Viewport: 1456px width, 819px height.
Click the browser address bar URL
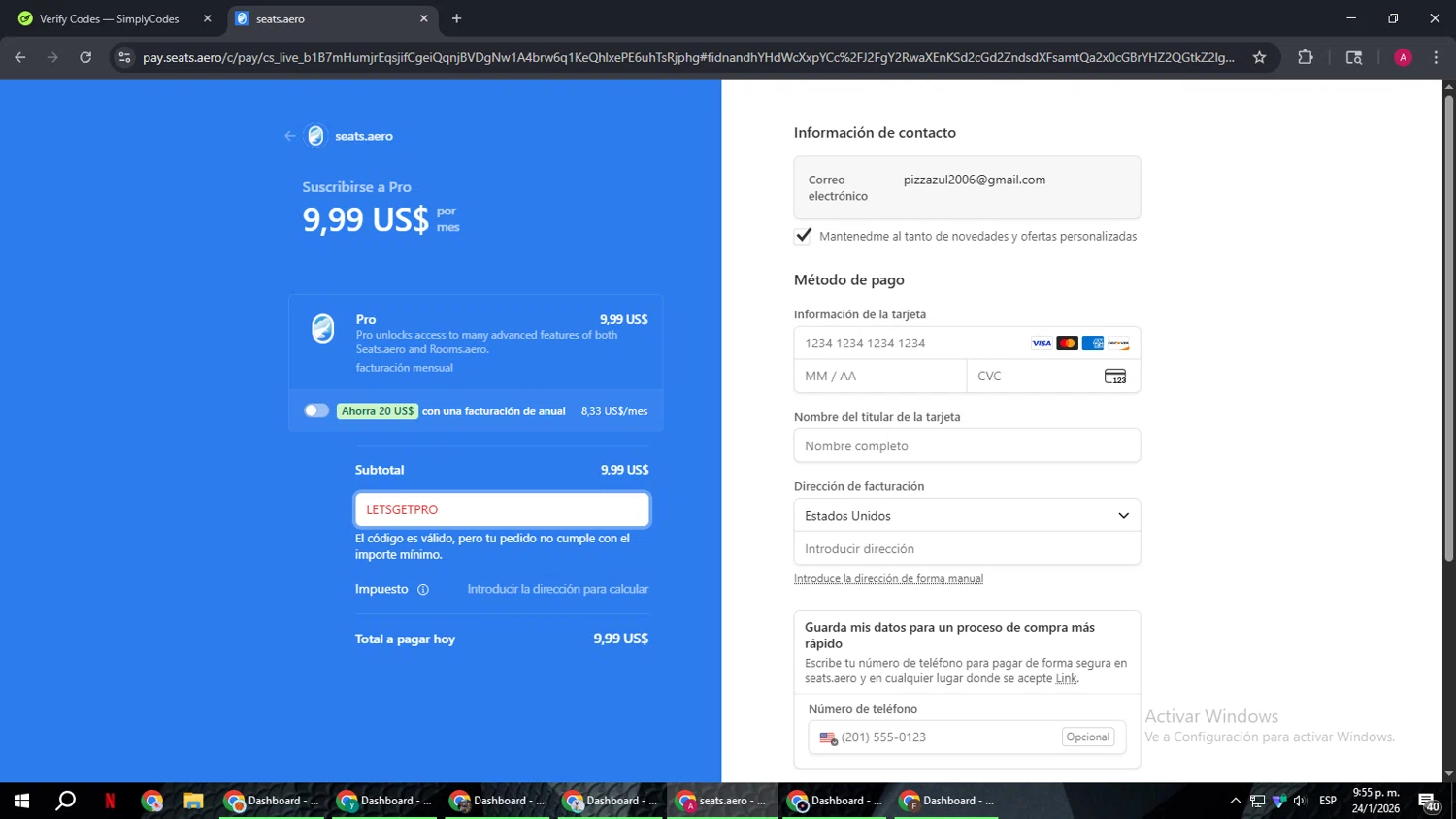[x=688, y=57]
